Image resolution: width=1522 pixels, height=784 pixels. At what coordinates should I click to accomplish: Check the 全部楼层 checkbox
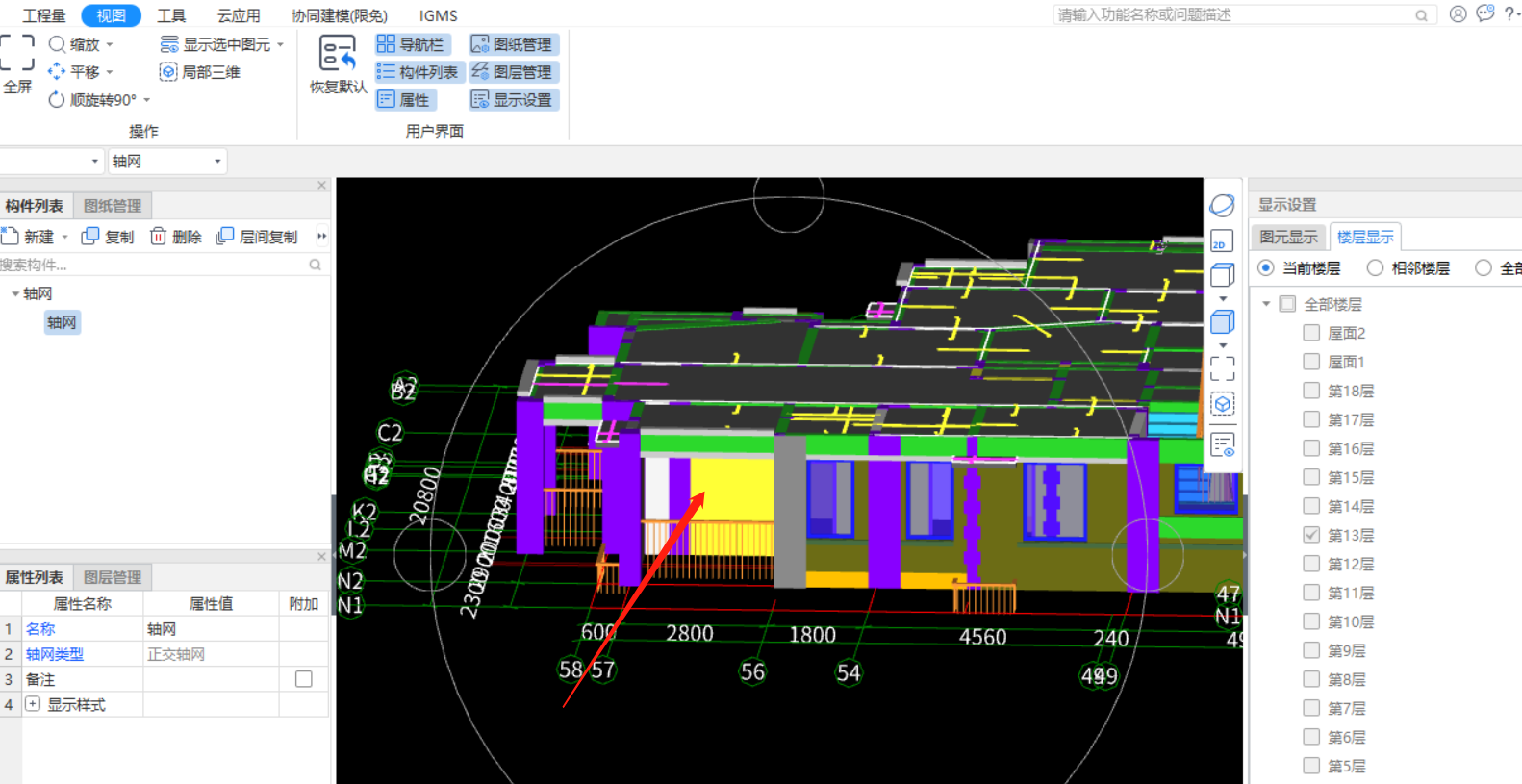click(1287, 304)
